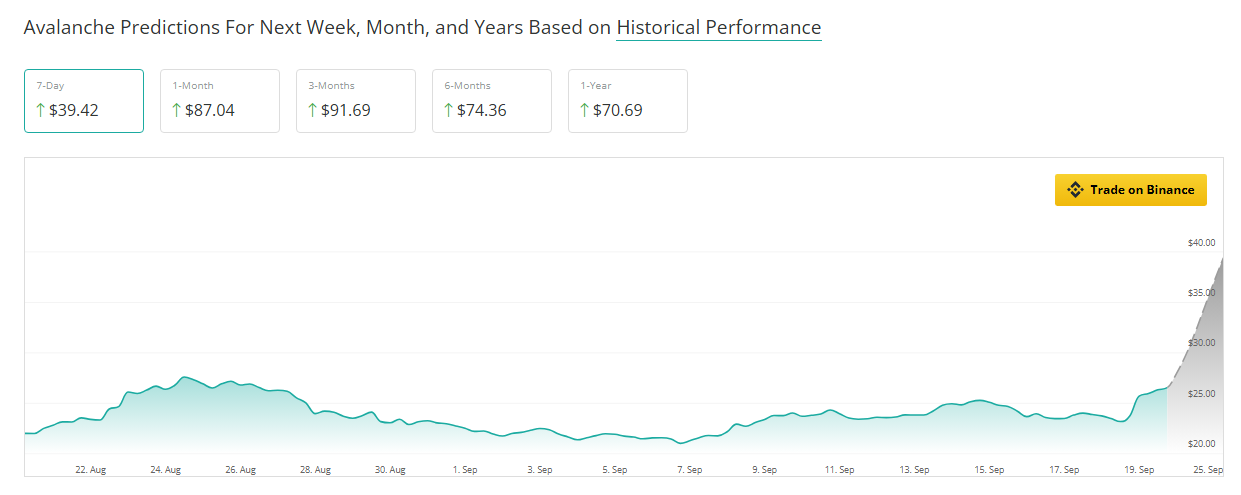Click the 24. Aug date label
The width and height of the screenshot is (1241, 495).
coord(165,469)
